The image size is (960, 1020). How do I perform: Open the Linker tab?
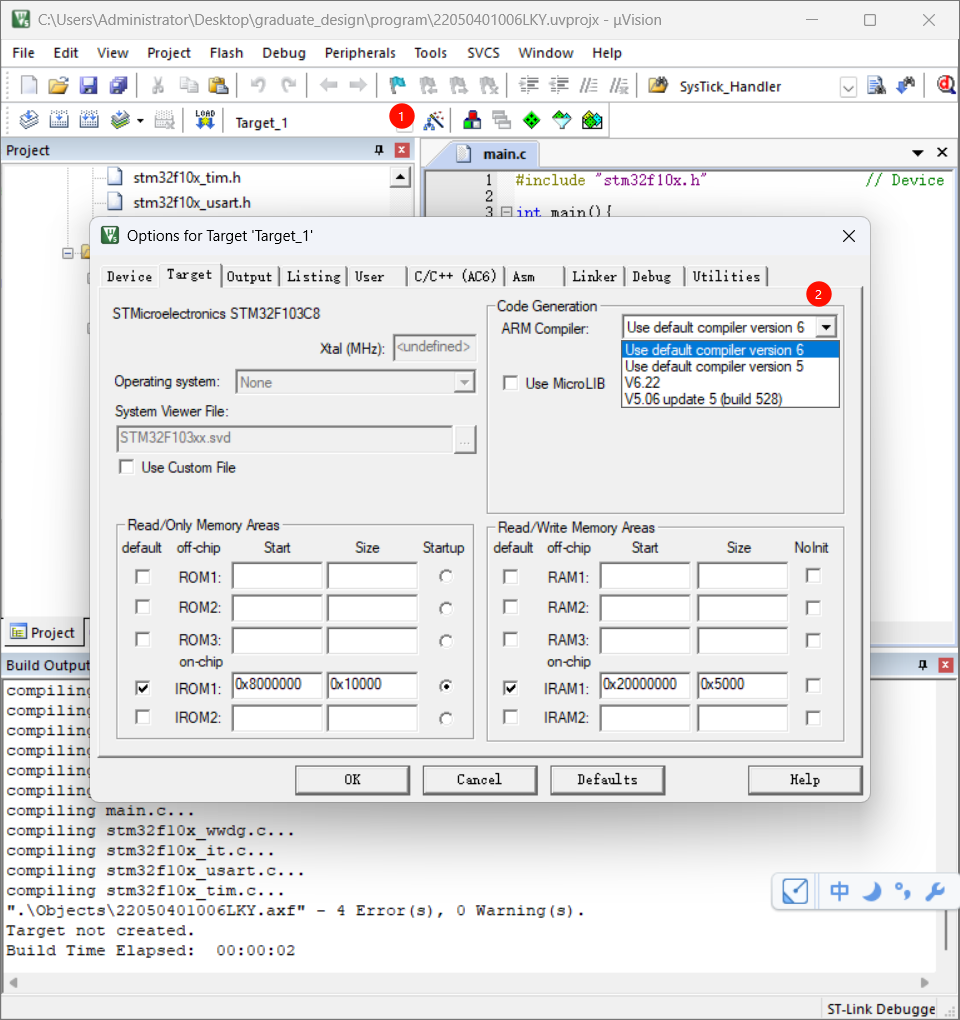click(594, 277)
